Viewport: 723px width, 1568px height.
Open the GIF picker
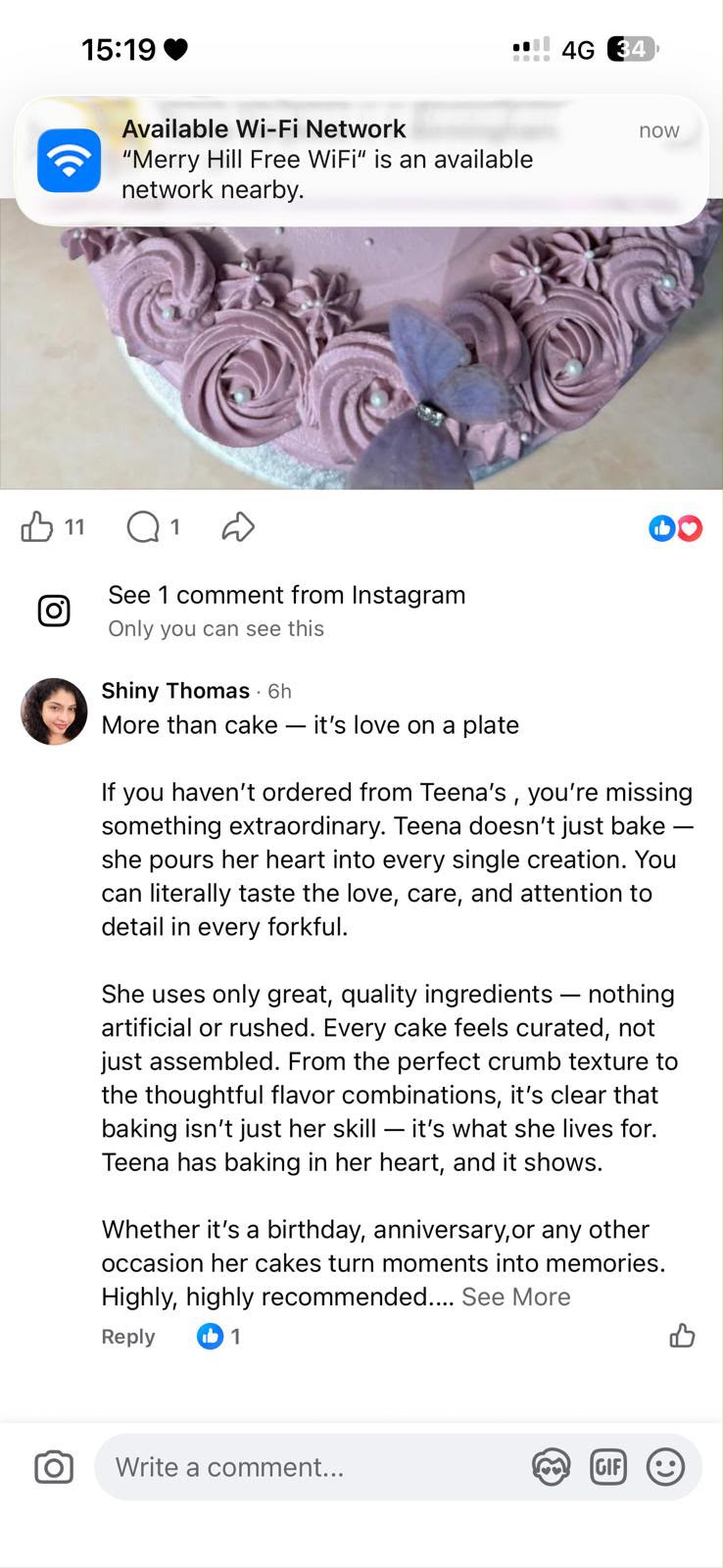(607, 1467)
